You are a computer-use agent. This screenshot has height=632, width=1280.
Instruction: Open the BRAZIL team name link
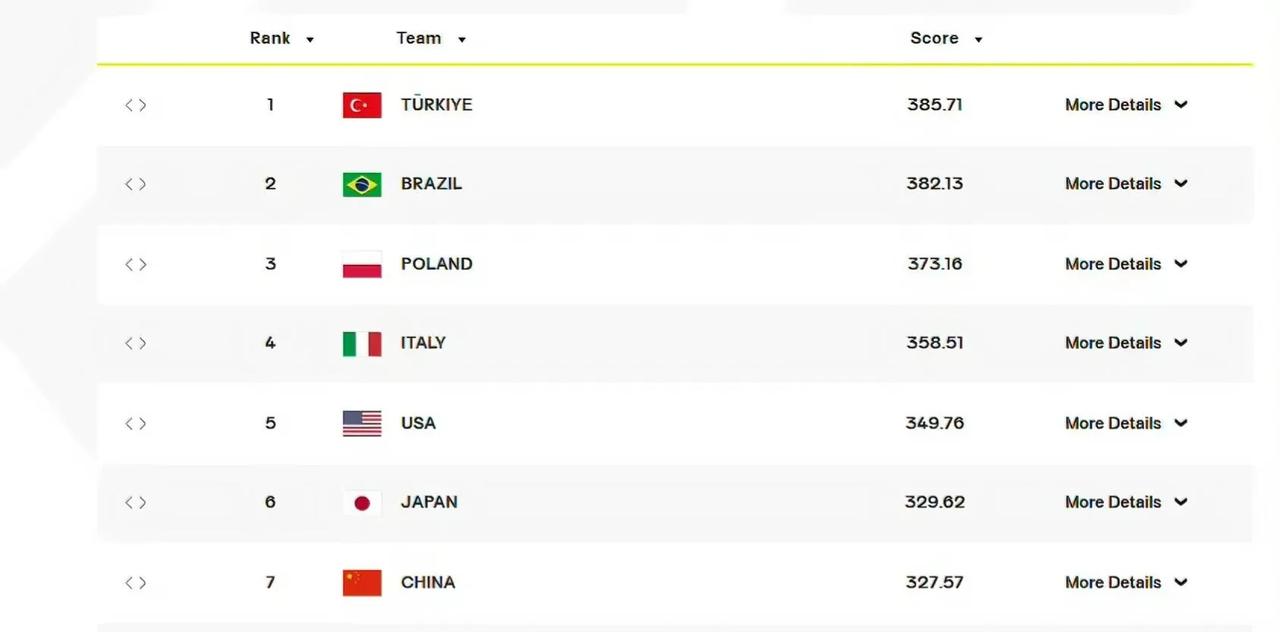pos(431,184)
